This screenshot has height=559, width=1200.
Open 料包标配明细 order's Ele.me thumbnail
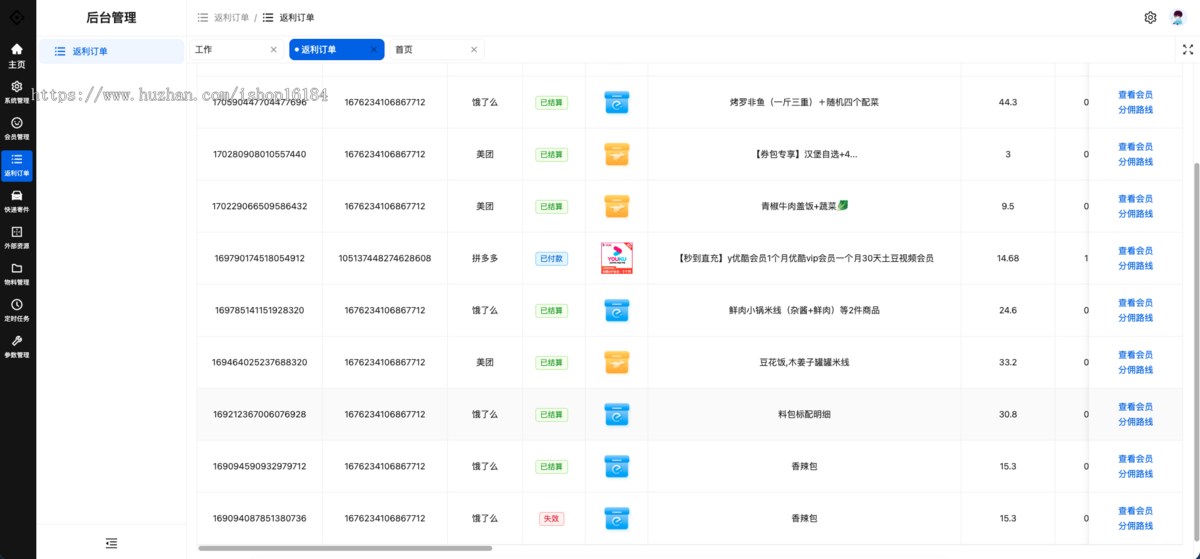[x=617, y=414]
